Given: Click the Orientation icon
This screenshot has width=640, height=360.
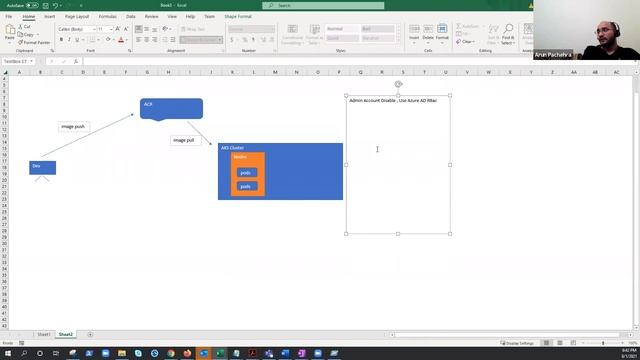Looking at the screenshot, I should tap(165, 29).
